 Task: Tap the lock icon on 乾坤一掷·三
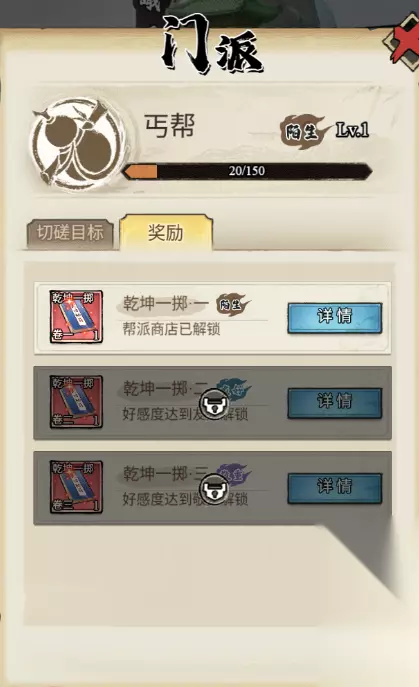click(x=215, y=488)
